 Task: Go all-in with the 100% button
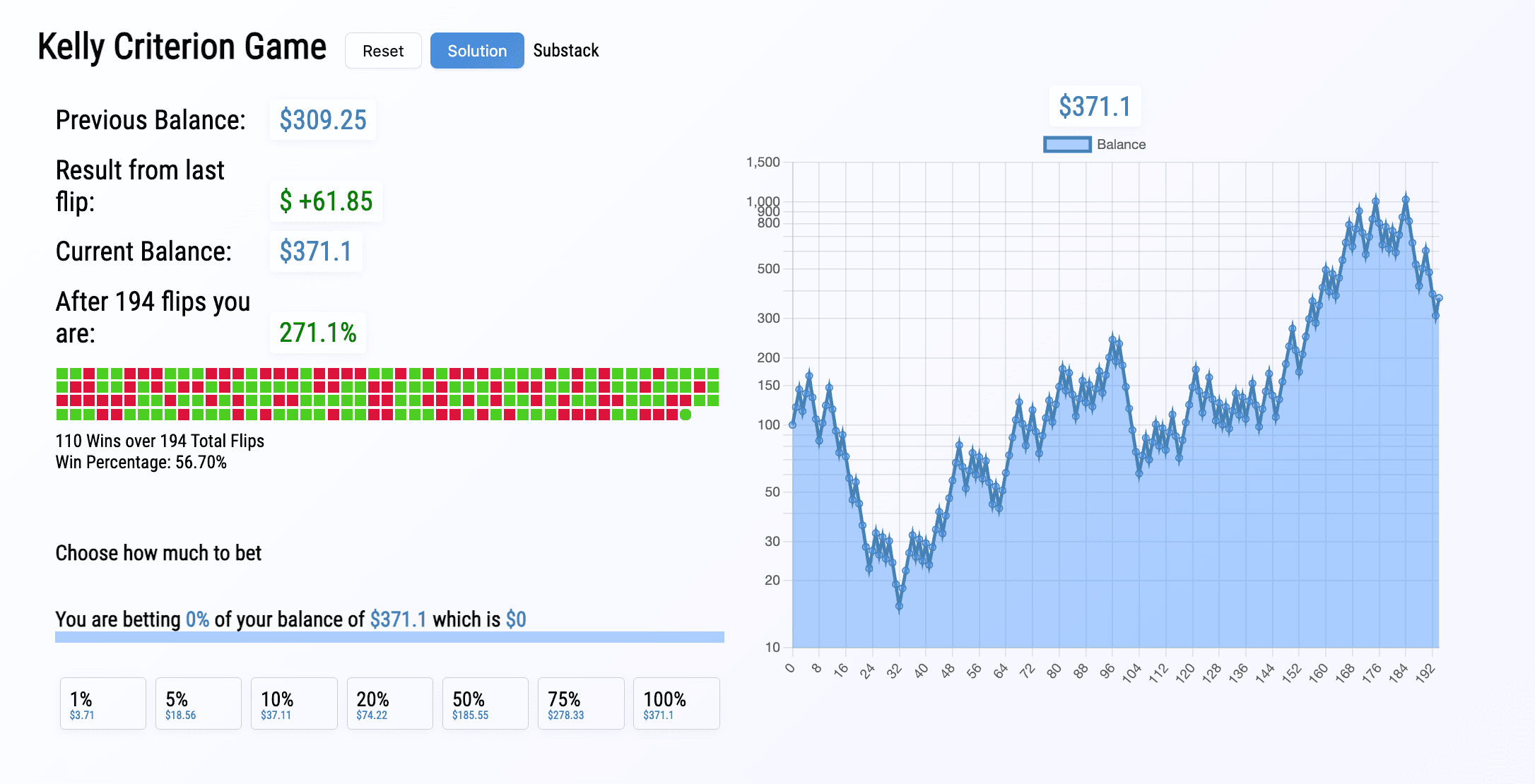(x=676, y=703)
